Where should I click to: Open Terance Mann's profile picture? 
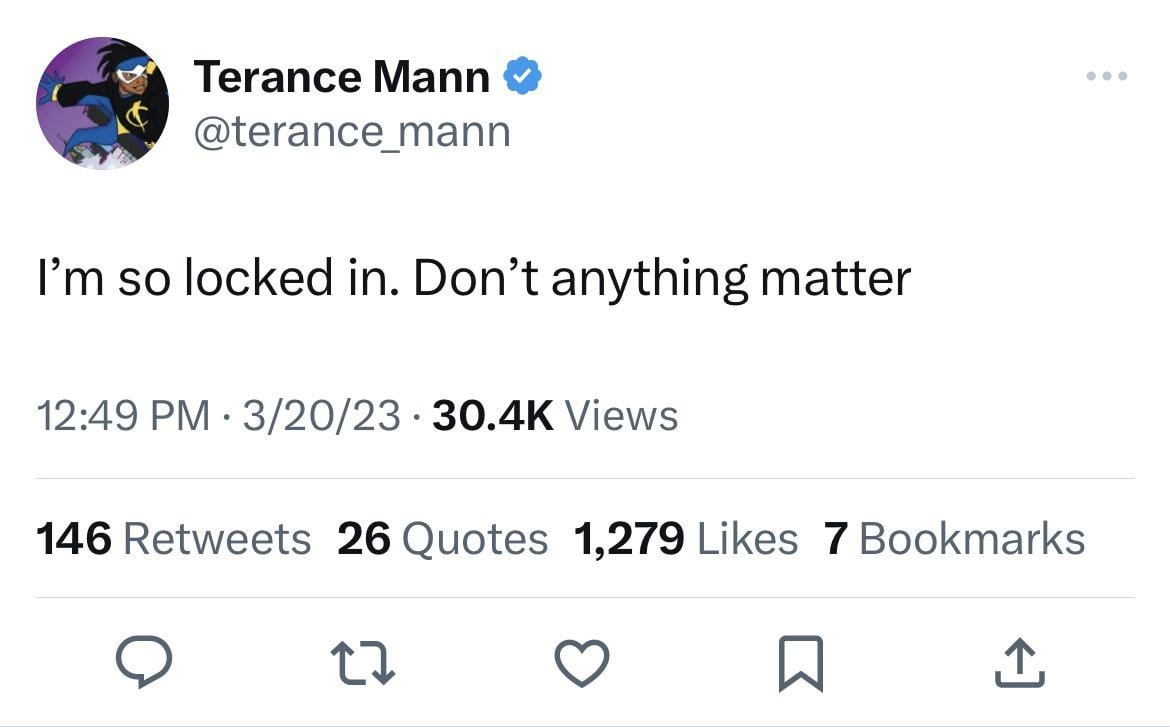[102, 103]
